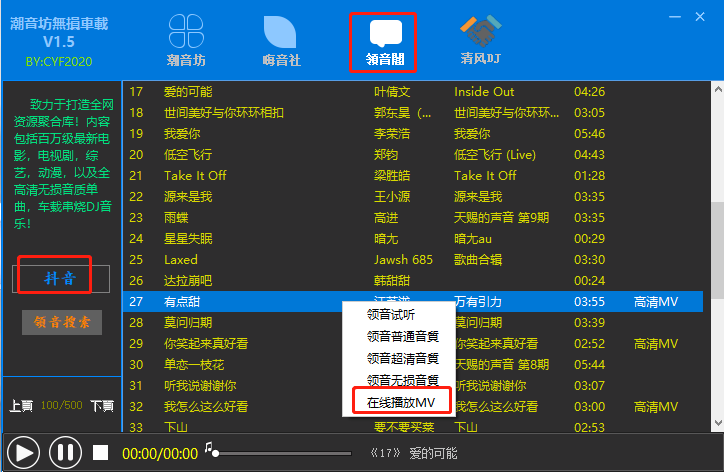Viewport: 724px width, 472px height.
Task: Select song 22 源来是我 title
Action: pos(188,197)
